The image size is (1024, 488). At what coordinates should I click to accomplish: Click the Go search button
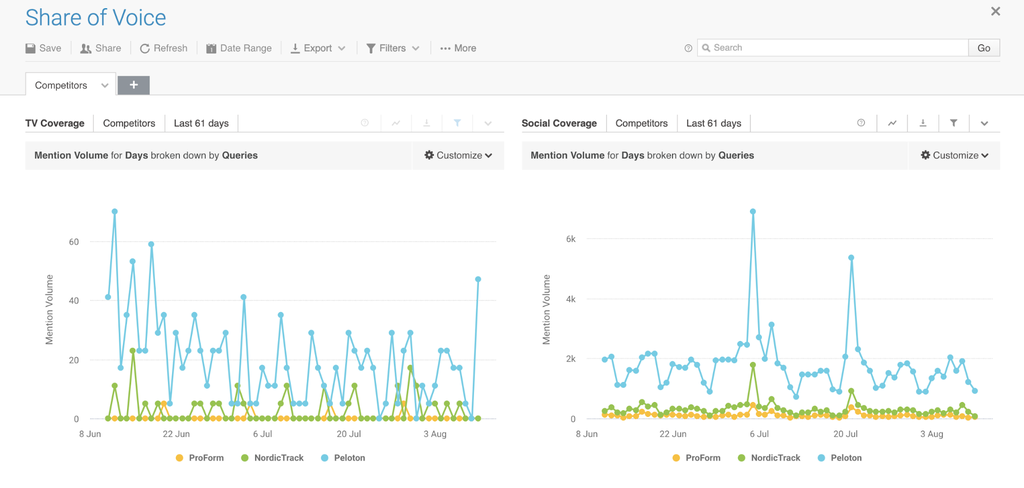click(983, 48)
